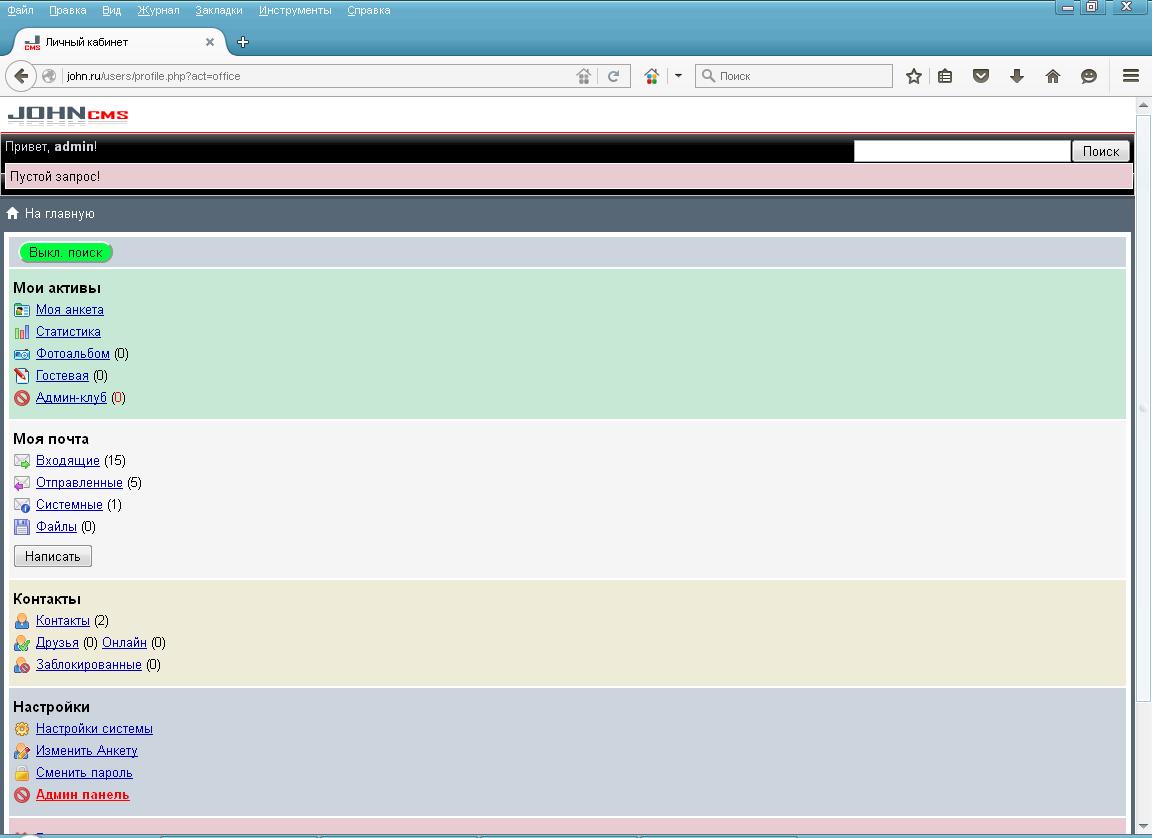Click the URL address bar field
1152x838 pixels.
[316, 76]
